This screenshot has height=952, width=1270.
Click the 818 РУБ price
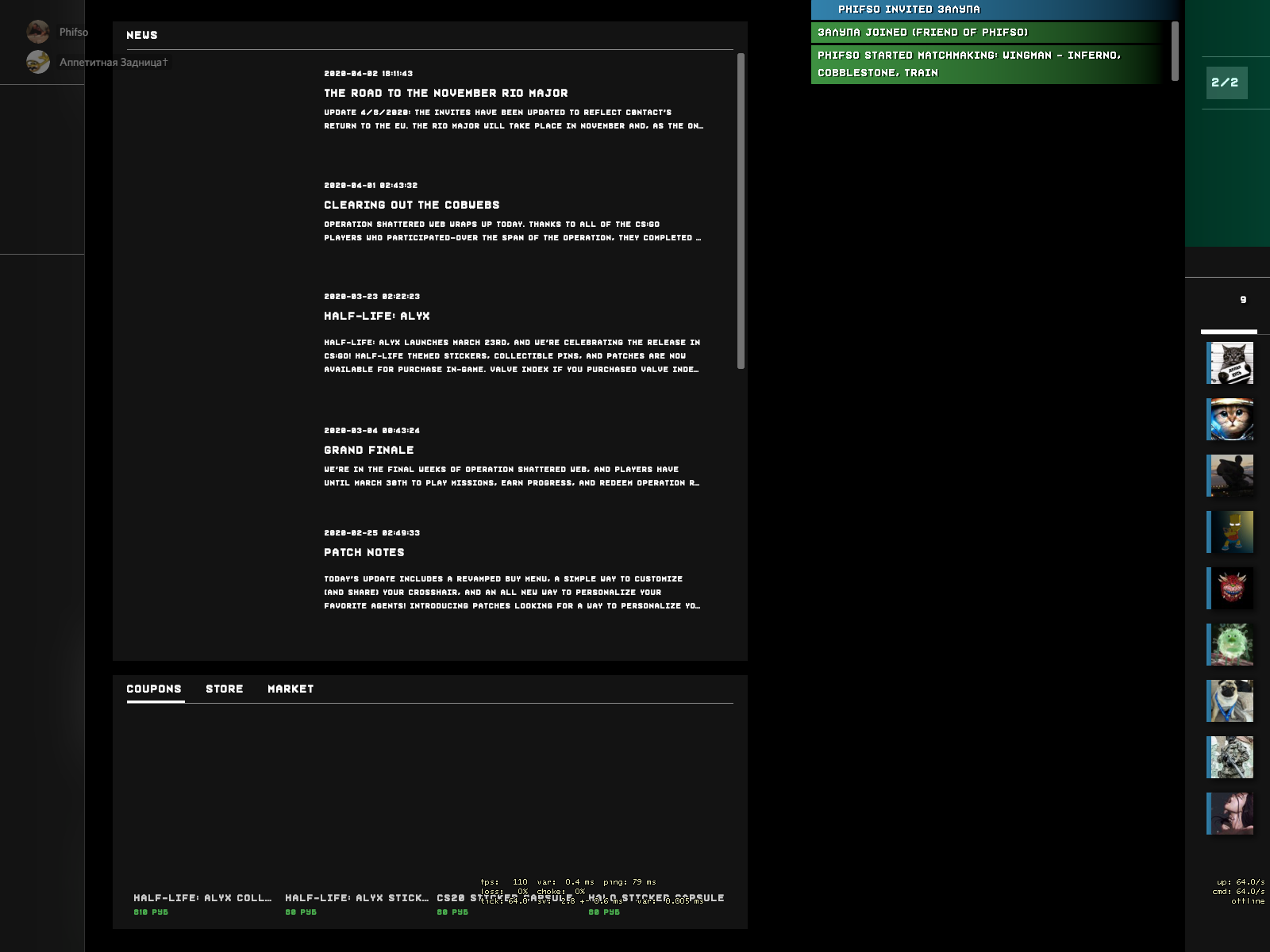(151, 912)
